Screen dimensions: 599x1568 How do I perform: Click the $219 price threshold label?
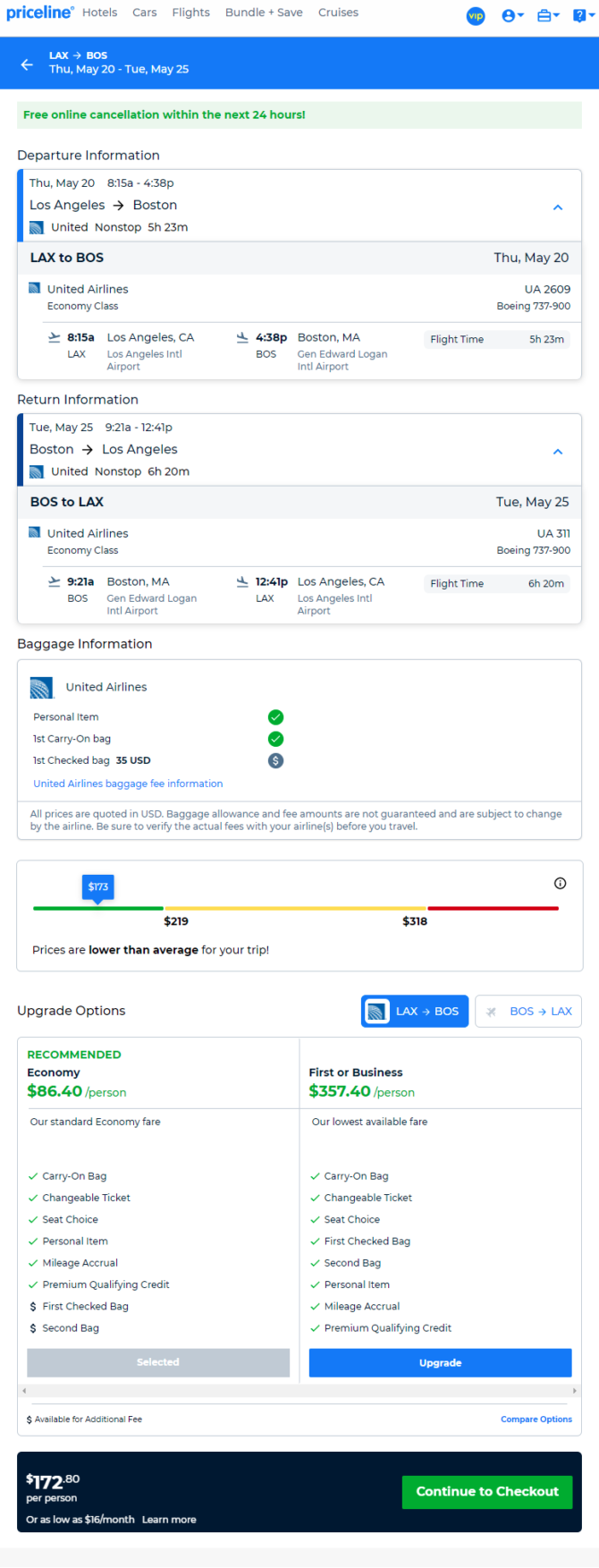[176, 921]
